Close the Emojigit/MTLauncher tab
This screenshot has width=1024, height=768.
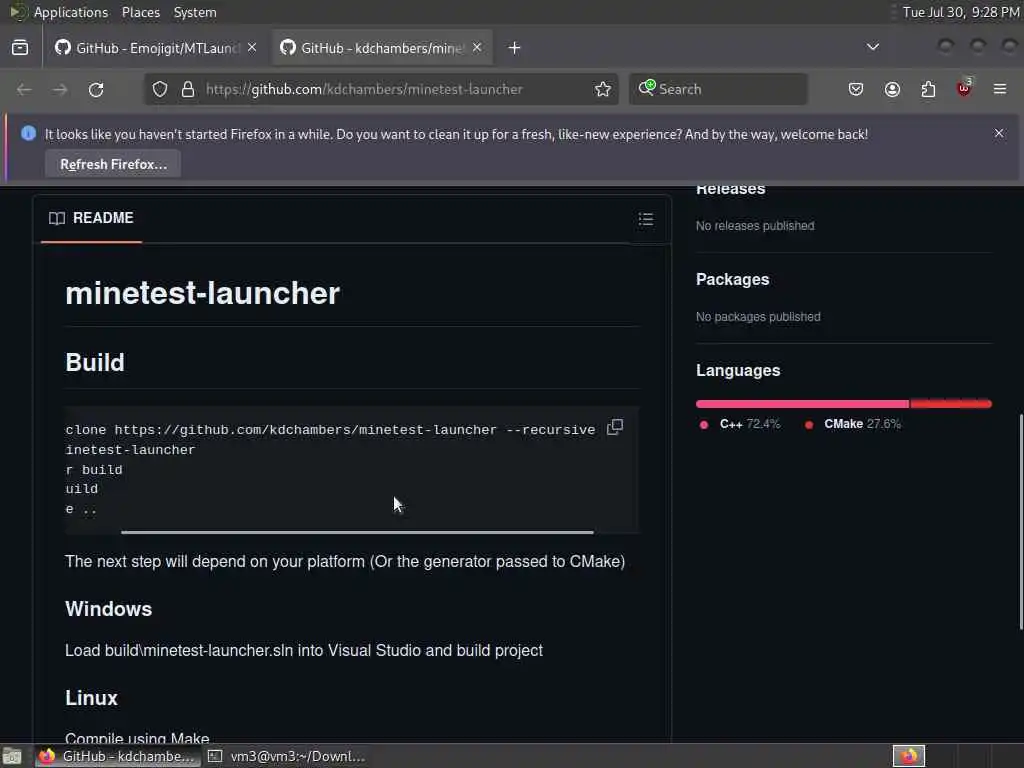(252, 48)
